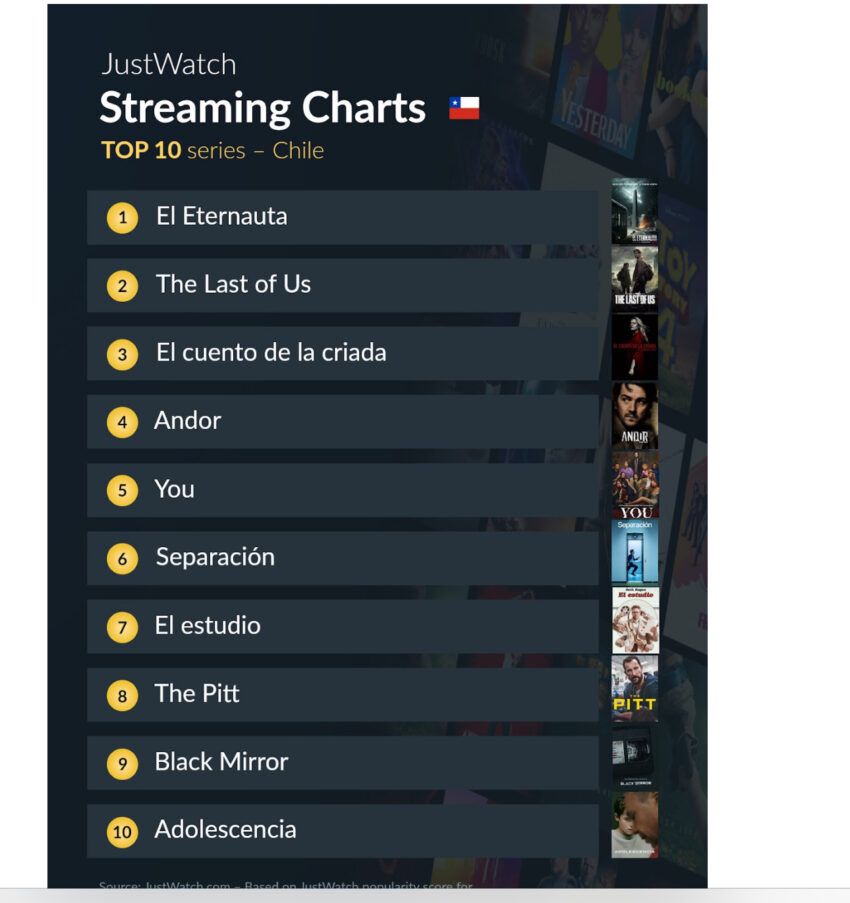This screenshot has height=903, width=850.
Task: Click the rank 7 number badge
Action: [122, 627]
